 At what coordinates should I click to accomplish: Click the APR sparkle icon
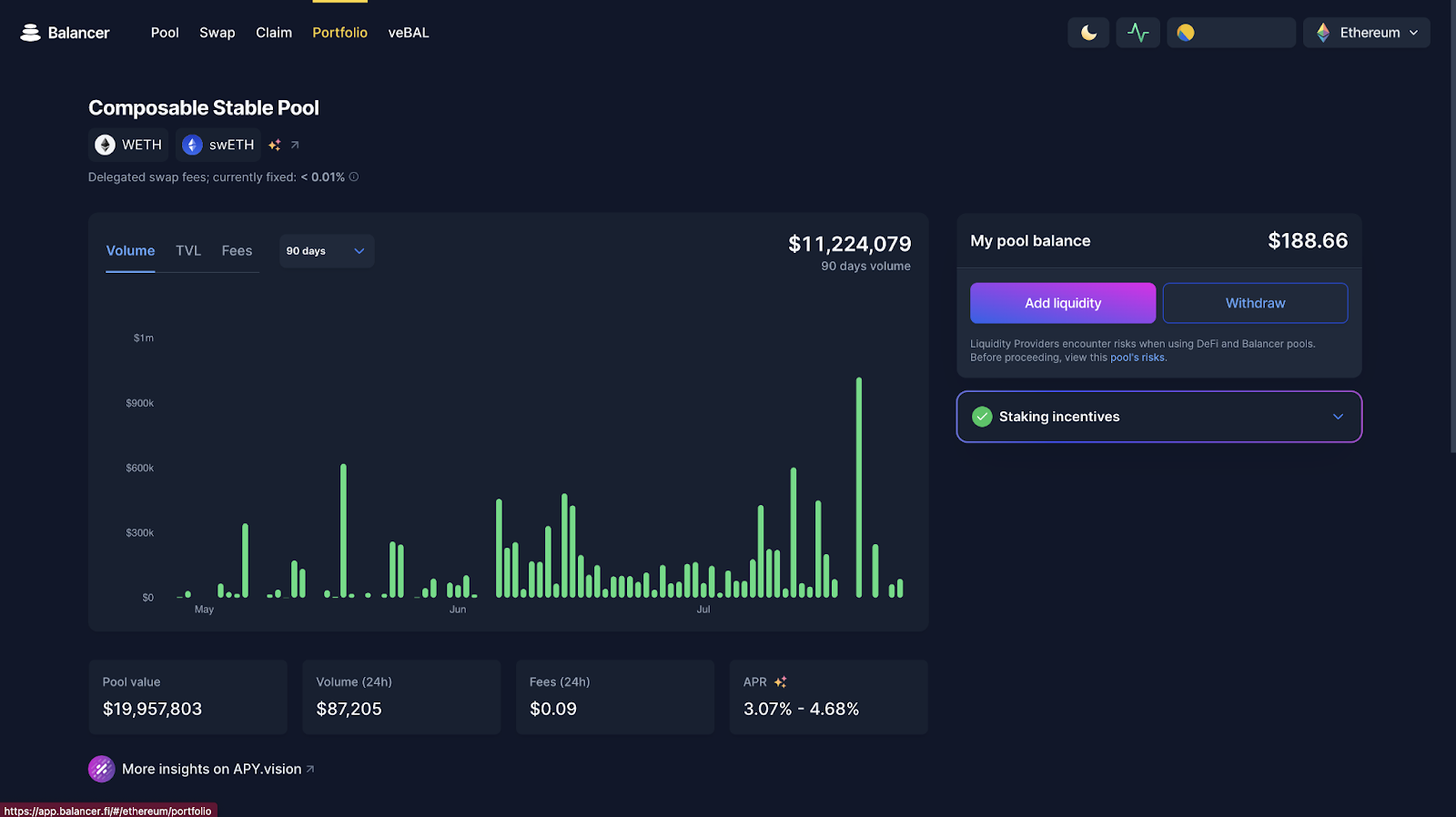click(780, 681)
